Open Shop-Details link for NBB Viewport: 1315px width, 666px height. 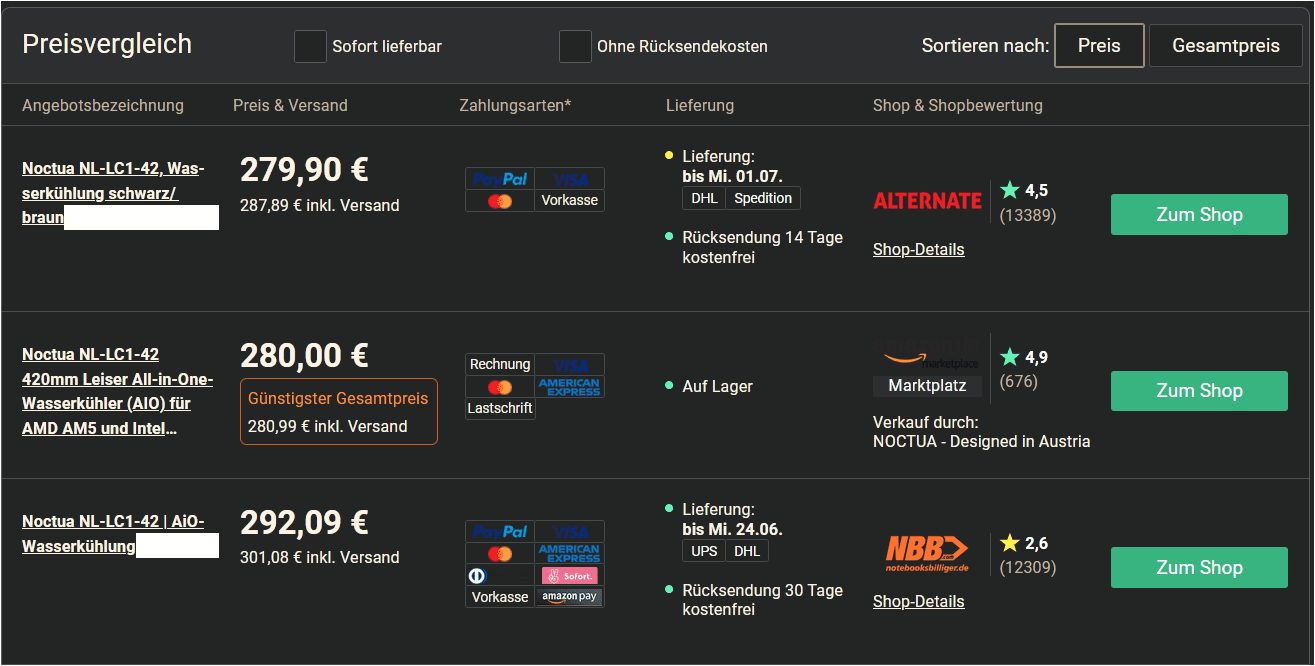(x=918, y=602)
